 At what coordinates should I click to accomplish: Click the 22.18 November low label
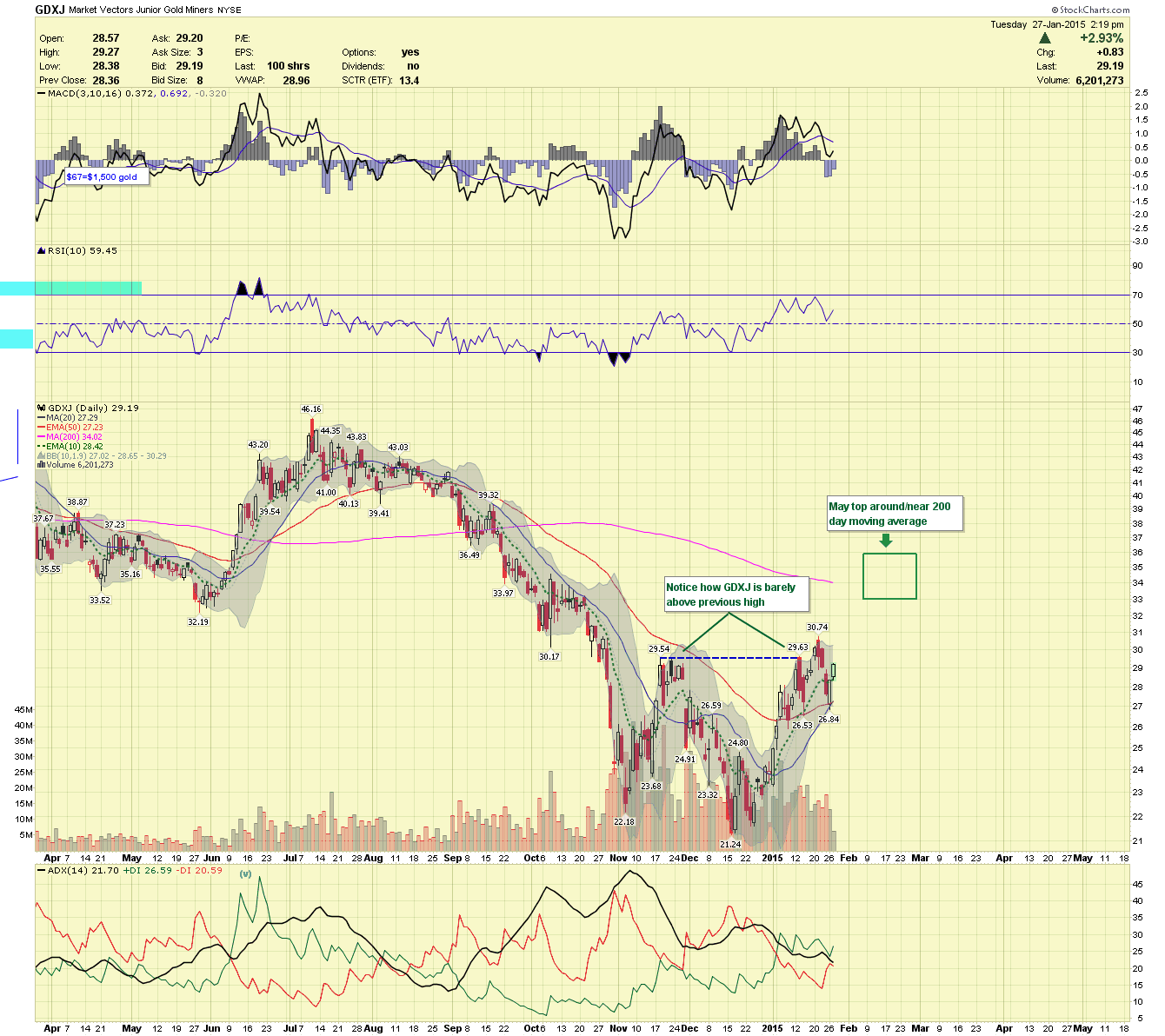[x=624, y=821]
